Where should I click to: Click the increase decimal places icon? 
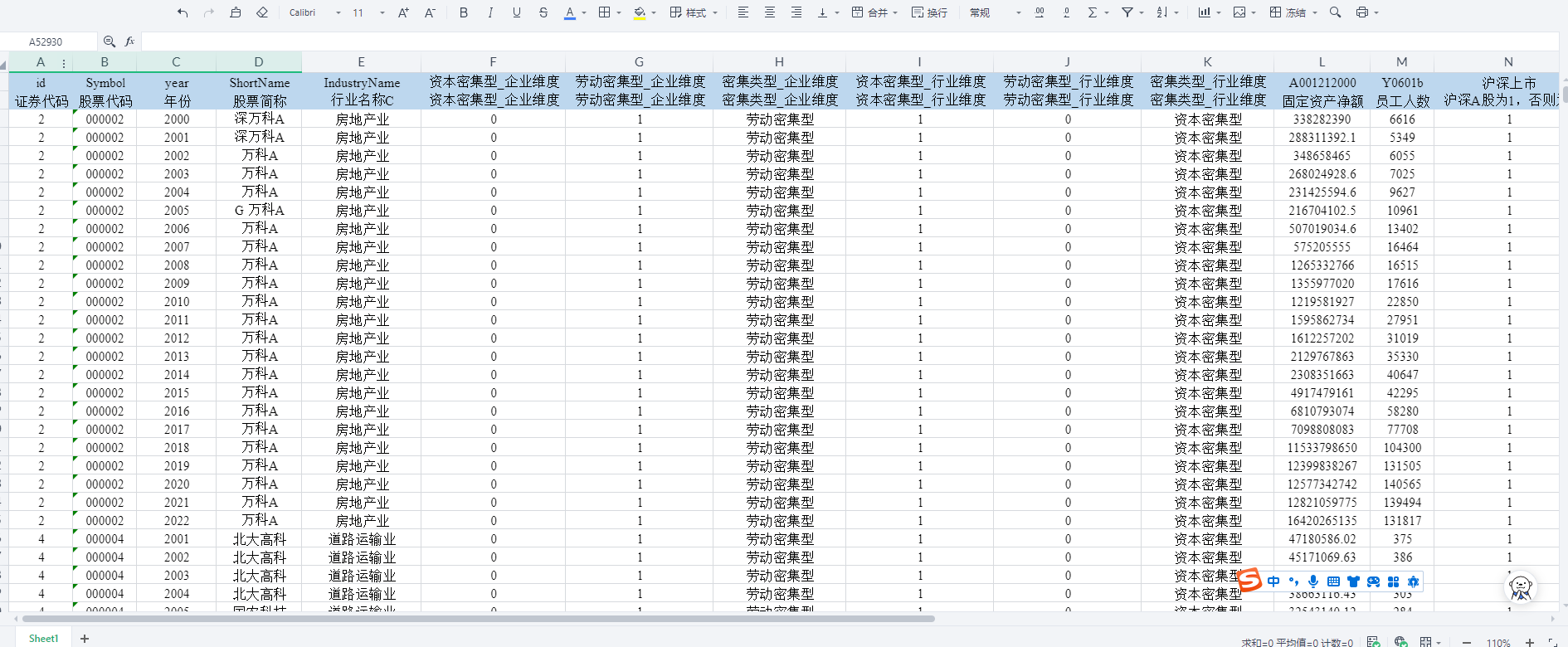(1040, 12)
